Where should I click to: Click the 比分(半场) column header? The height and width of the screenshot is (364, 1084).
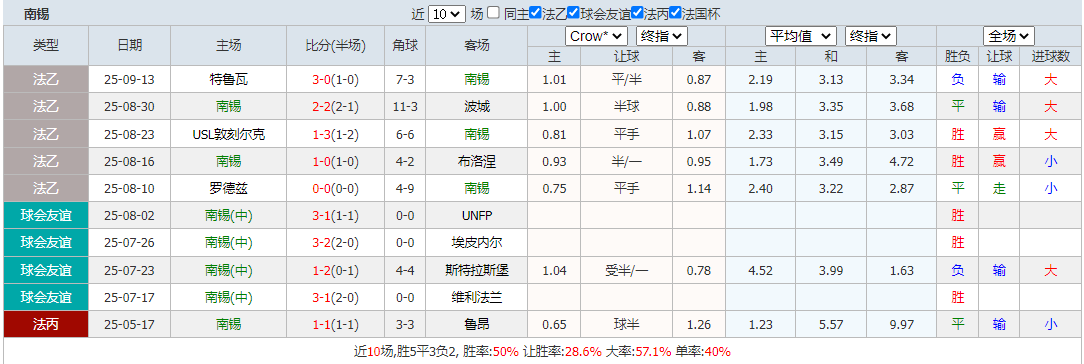pos(336,46)
